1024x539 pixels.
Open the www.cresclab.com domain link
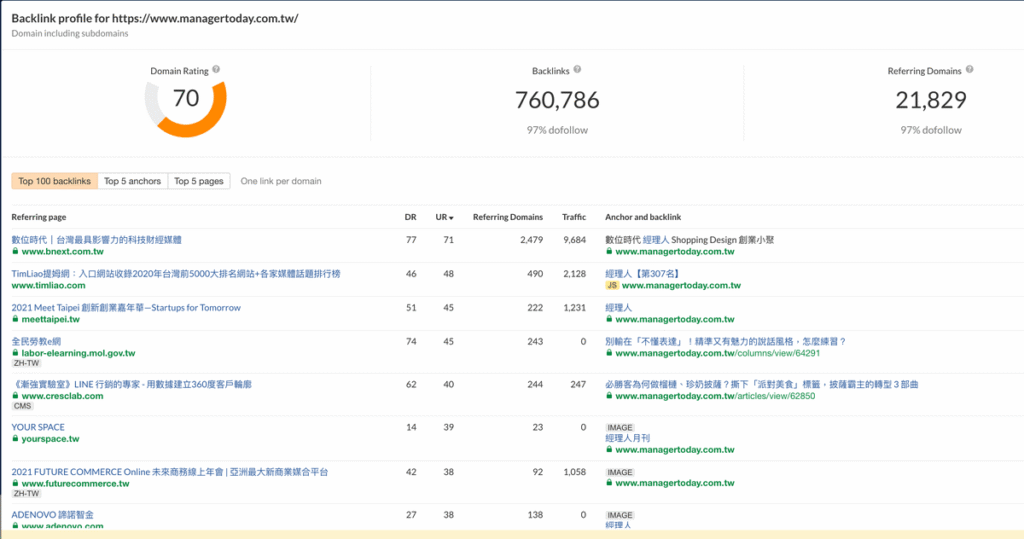click(63, 396)
